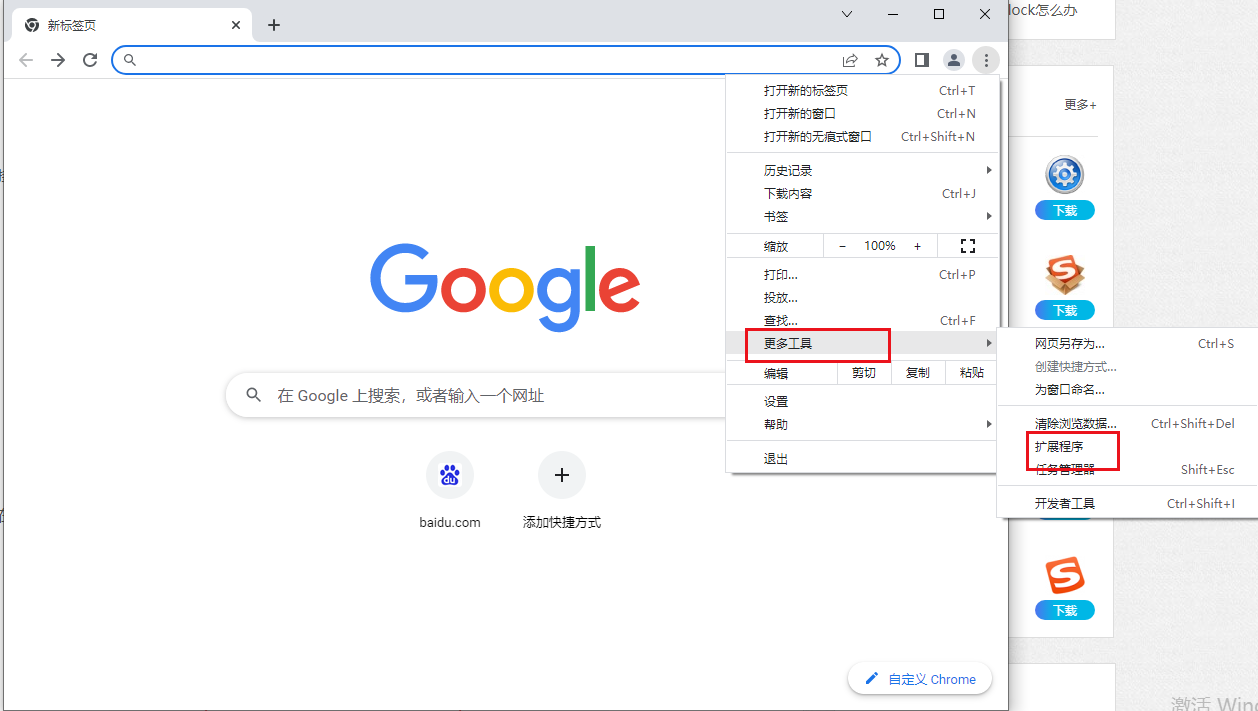Open 下载内容 from the menu
This screenshot has height=711, width=1258.
click(862, 193)
